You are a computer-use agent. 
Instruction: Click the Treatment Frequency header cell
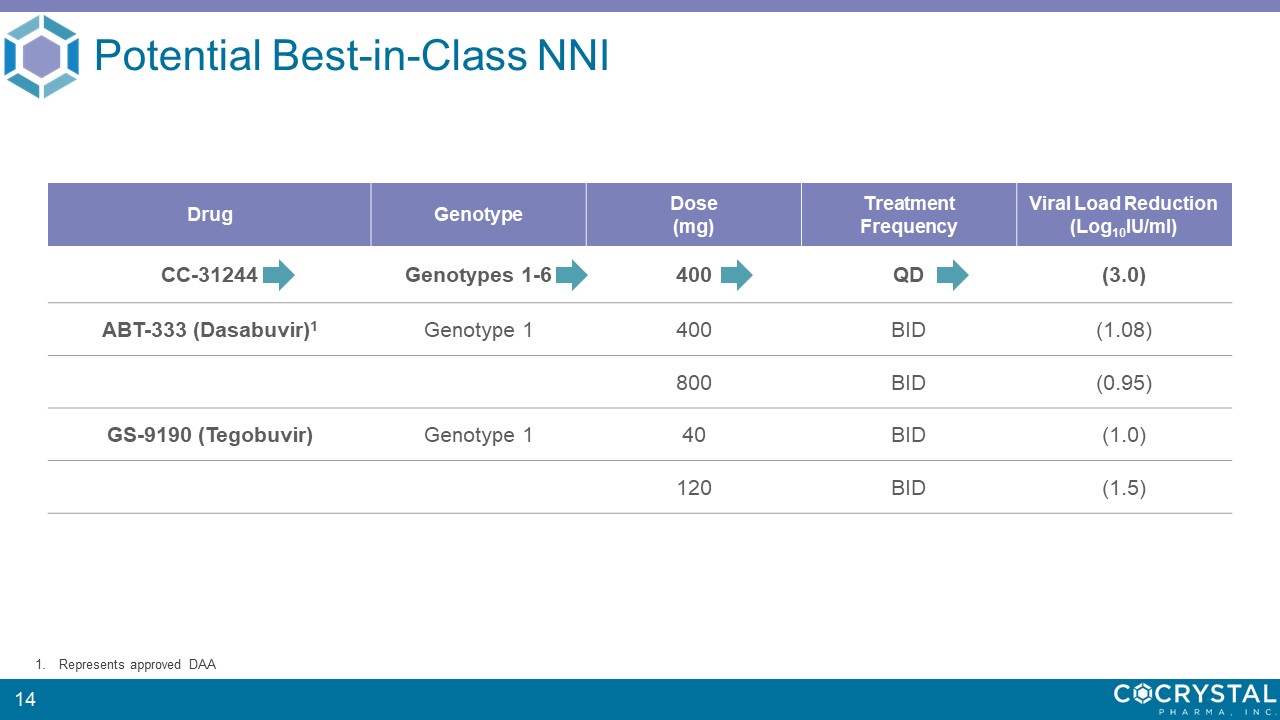point(908,215)
